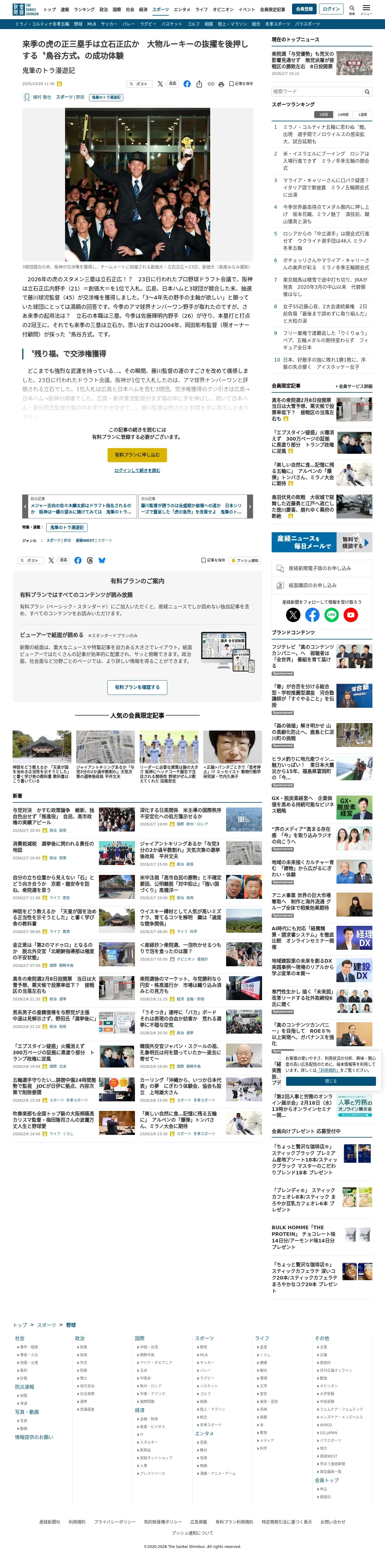Open footer プッシュ通知について link
This screenshot has height=1568, width=385.
[192, 1533]
